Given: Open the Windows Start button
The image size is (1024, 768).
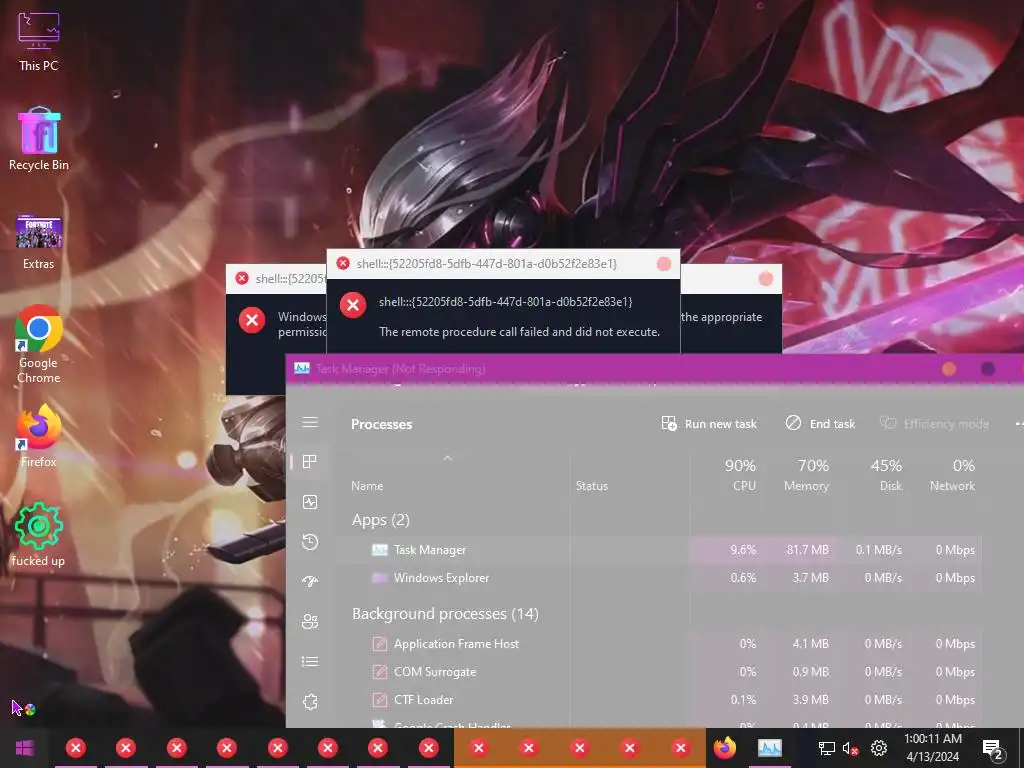Looking at the screenshot, I should 25,748.
